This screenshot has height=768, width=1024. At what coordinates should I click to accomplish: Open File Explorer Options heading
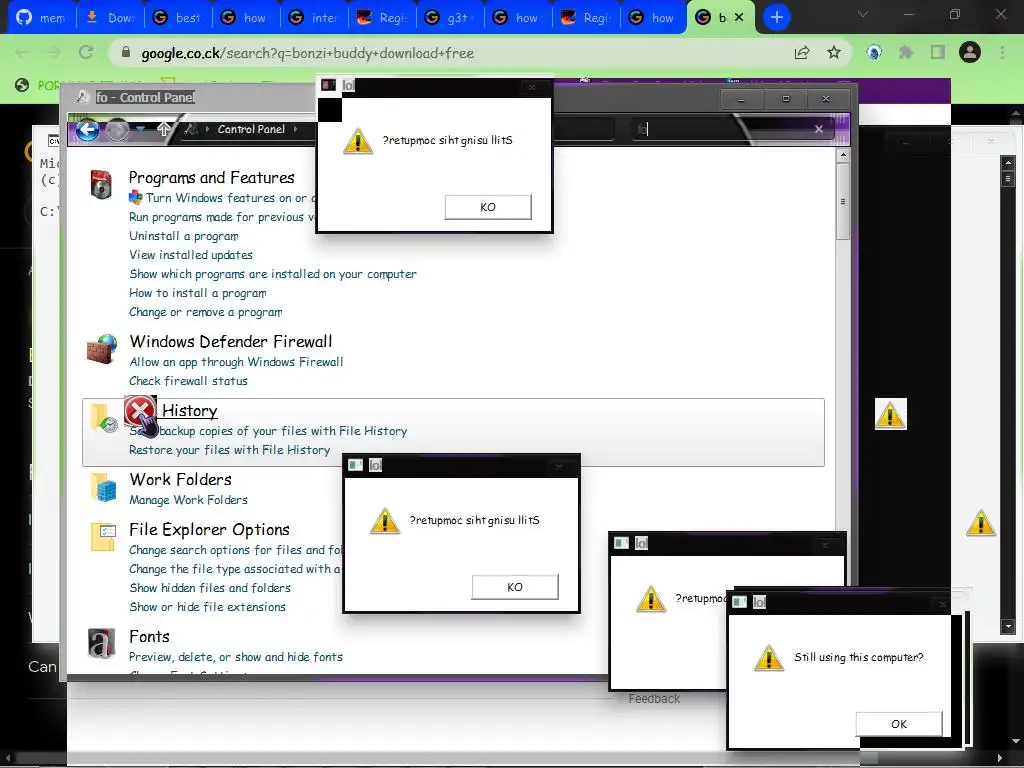pos(210,530)
